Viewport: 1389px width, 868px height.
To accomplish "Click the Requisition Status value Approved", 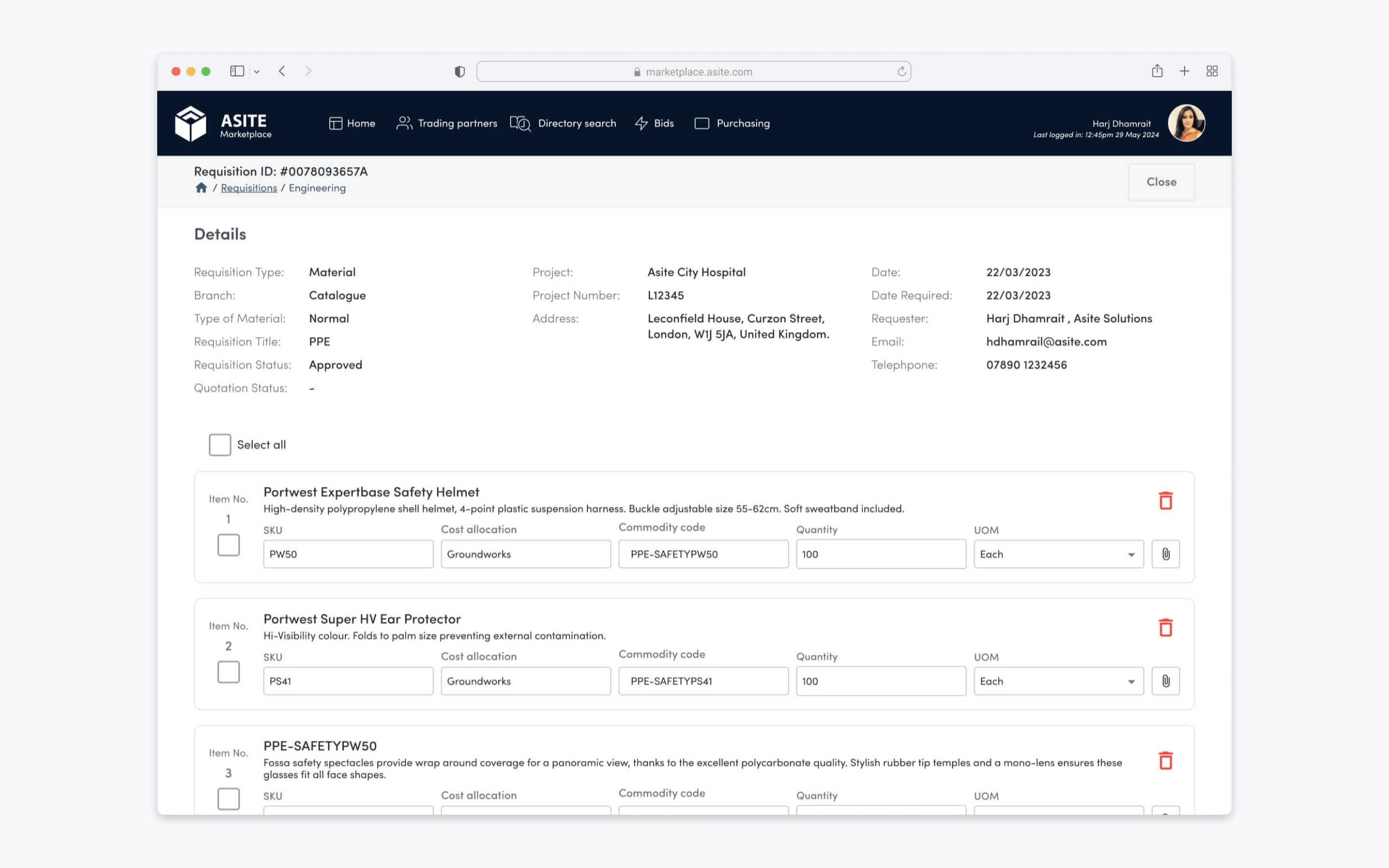I will tap(336, 365).
